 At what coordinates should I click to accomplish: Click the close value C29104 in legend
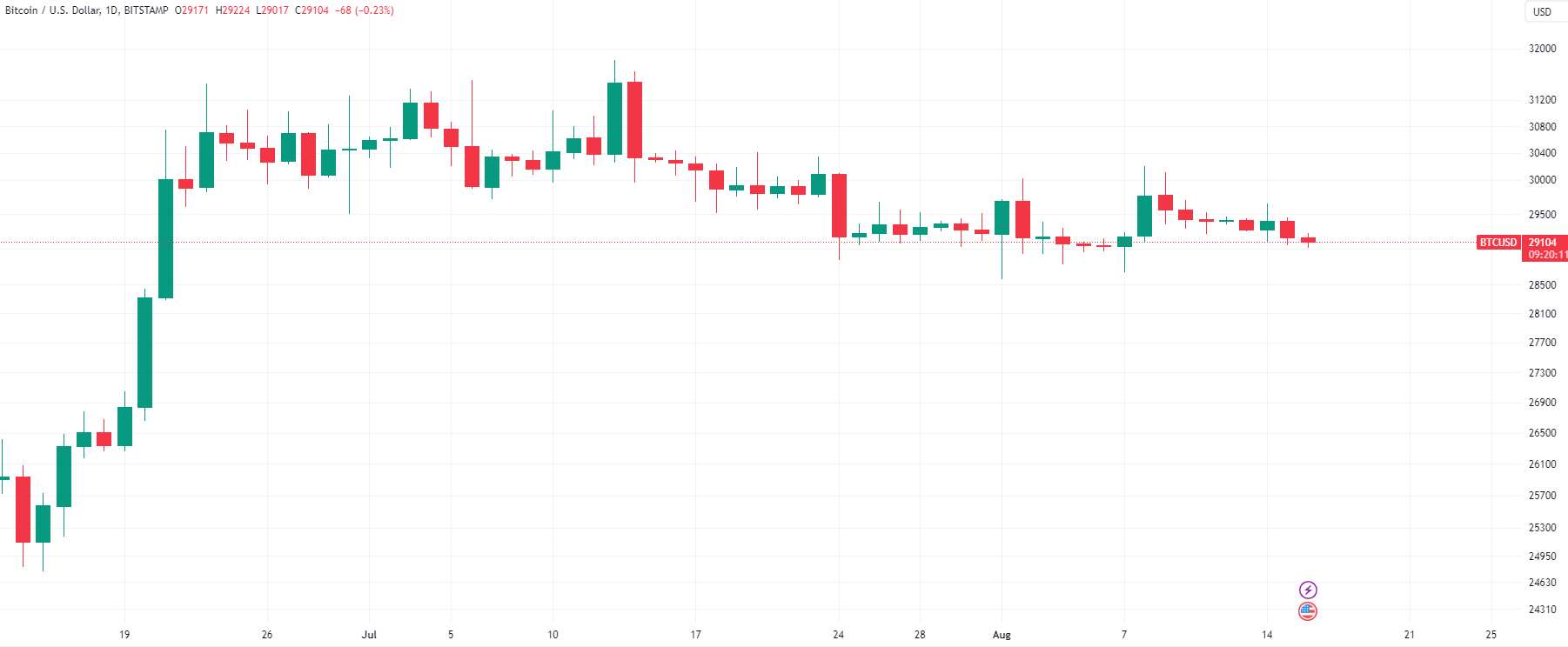click(x=312, y=10)
